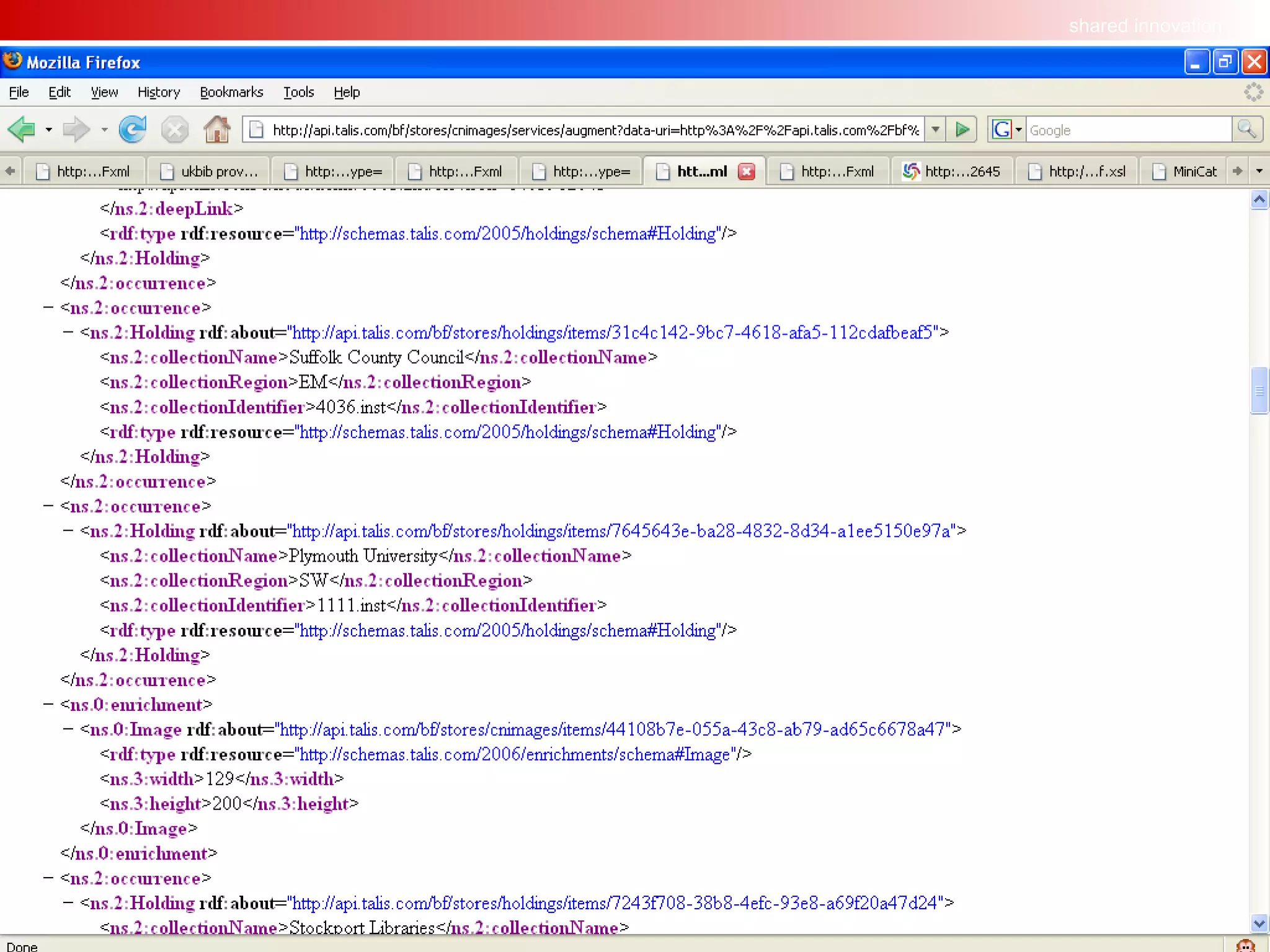Collapse the Plymouth University Holding node
1270x952 pixels.
click(x=68, y=531)
